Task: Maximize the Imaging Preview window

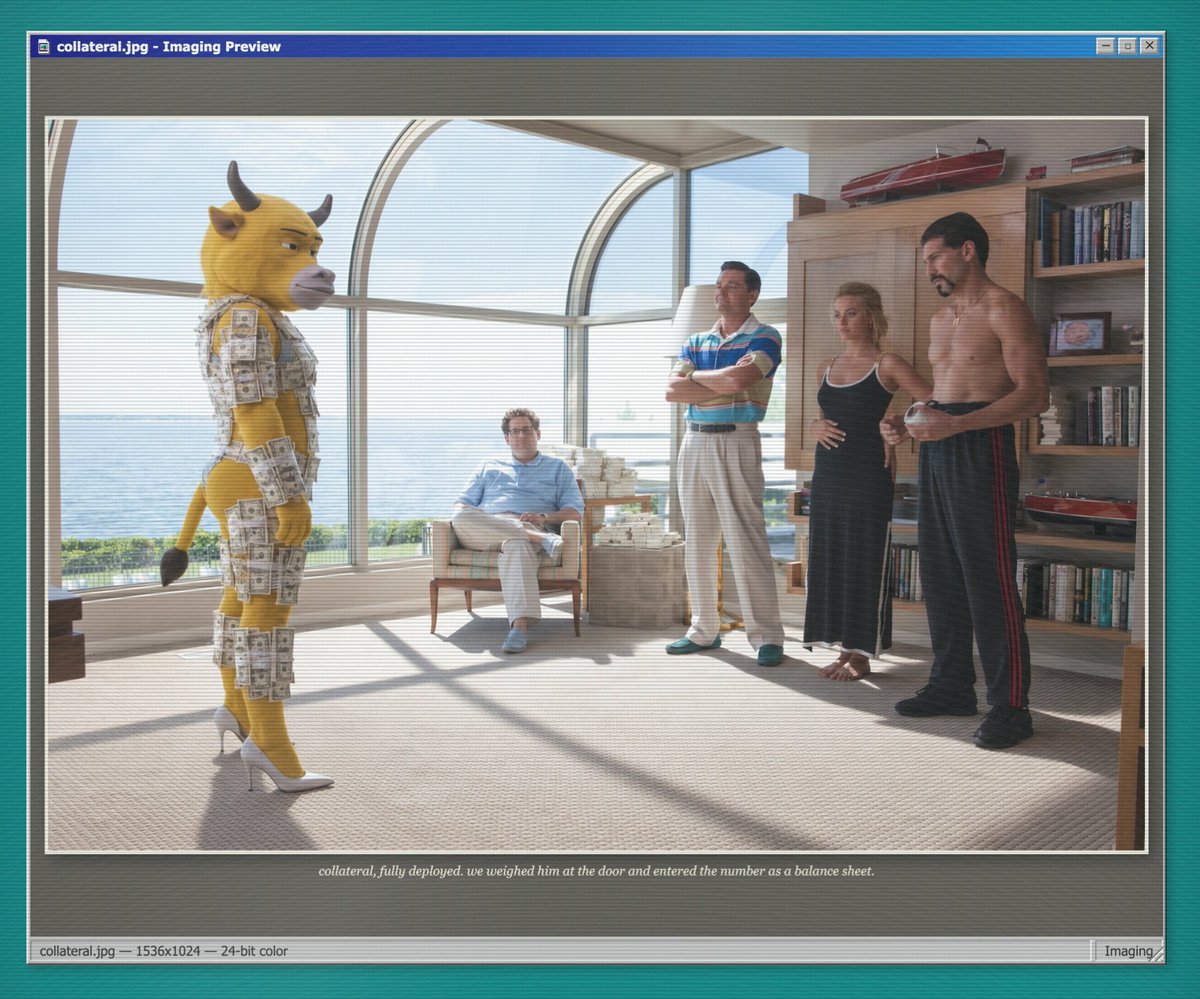Action: 1127,46
